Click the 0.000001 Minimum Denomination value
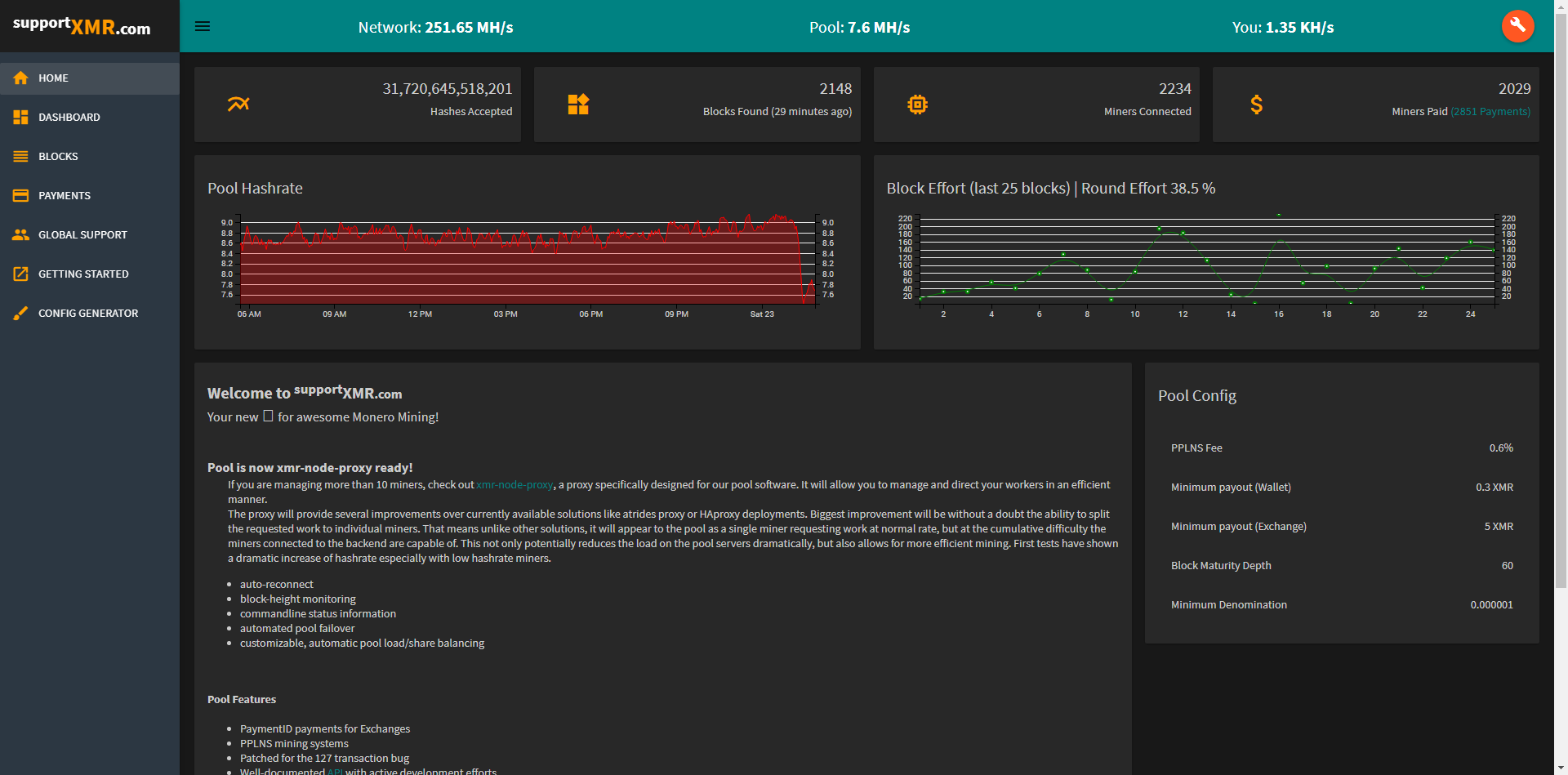The width and height of the screenshot is (1568, 775). click(1492, 605)
